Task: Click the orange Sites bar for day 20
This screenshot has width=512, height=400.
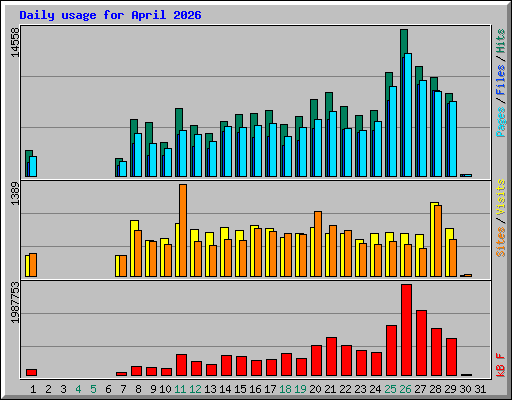Action: (318, 244)
